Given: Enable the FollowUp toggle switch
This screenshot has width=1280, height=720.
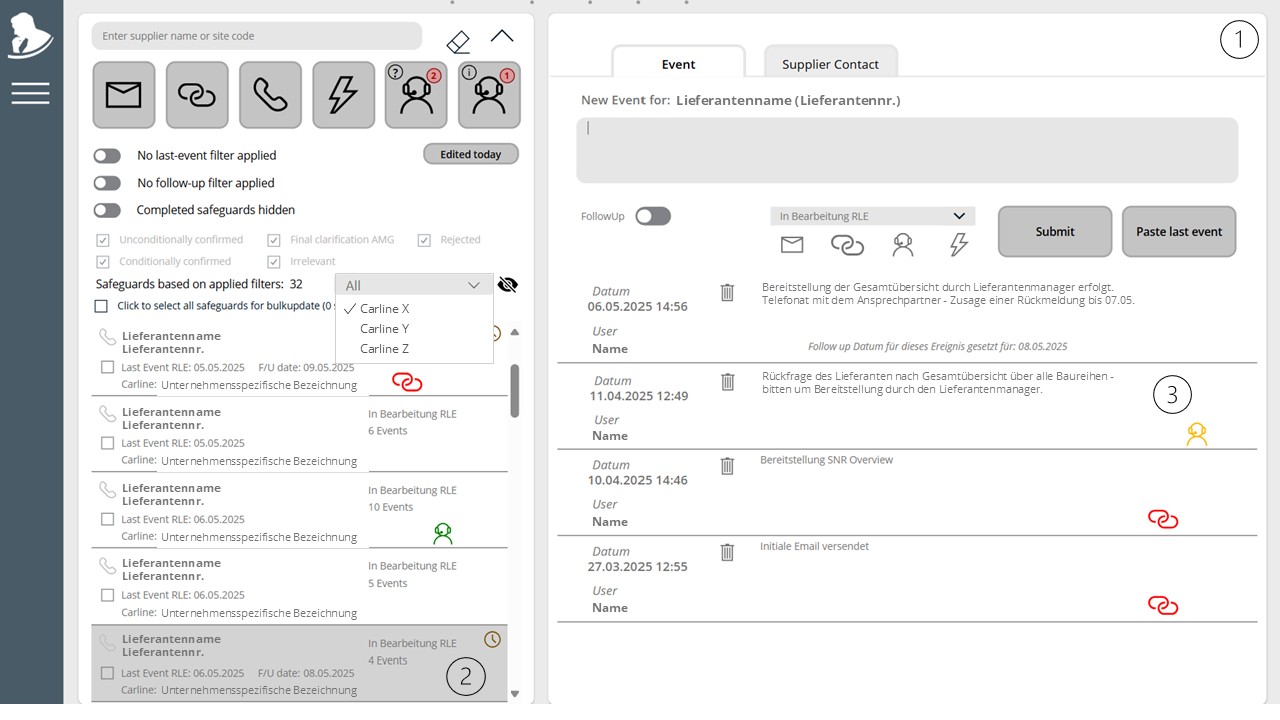Looking at the screenshot, I should (x=653, y=216).
